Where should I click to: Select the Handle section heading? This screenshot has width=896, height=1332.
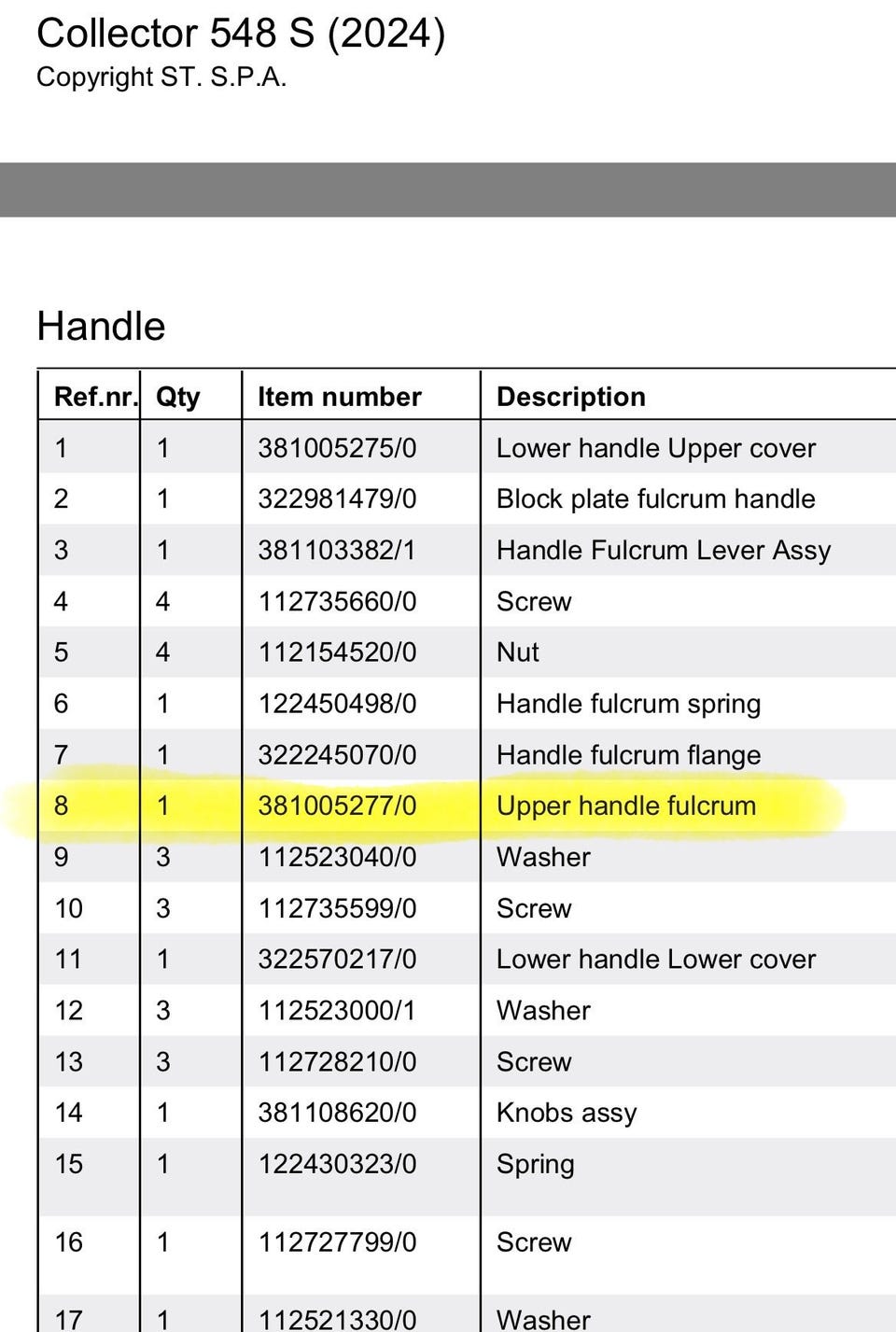(101, 327)
